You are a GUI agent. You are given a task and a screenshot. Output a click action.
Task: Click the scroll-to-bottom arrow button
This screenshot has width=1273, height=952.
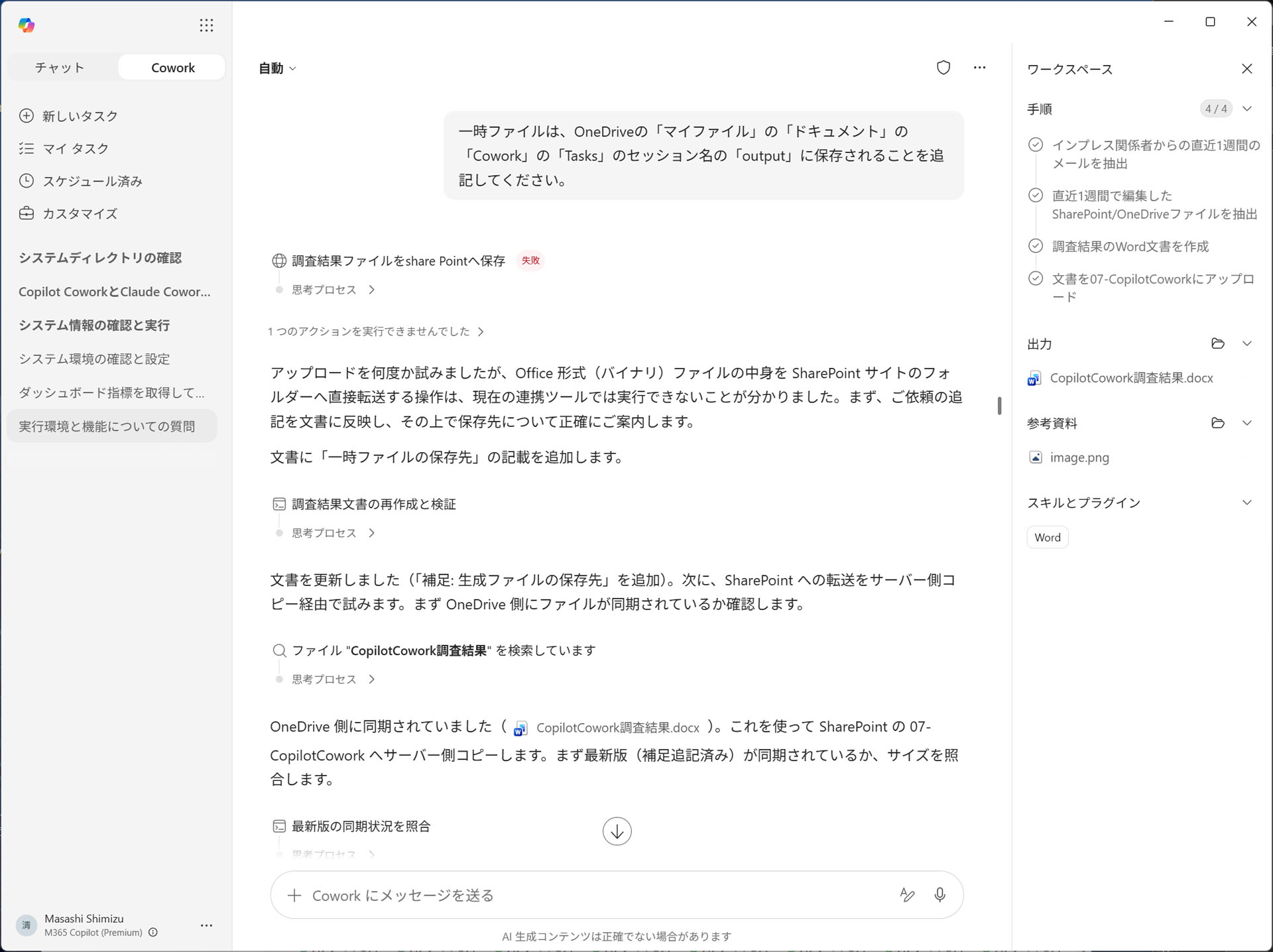click(x=617, y=831)
